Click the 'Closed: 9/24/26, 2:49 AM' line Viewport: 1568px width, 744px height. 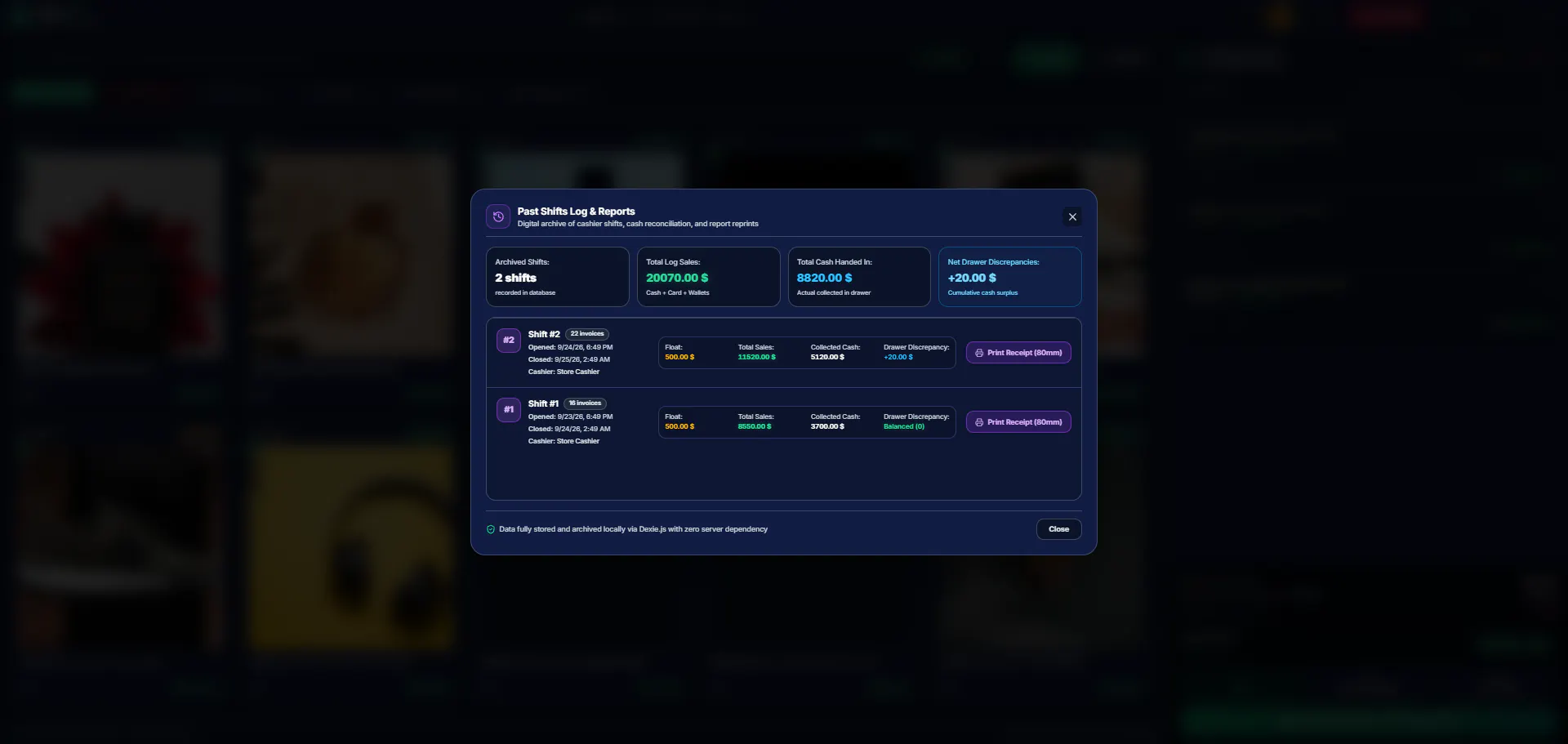(x=568, y=429)
